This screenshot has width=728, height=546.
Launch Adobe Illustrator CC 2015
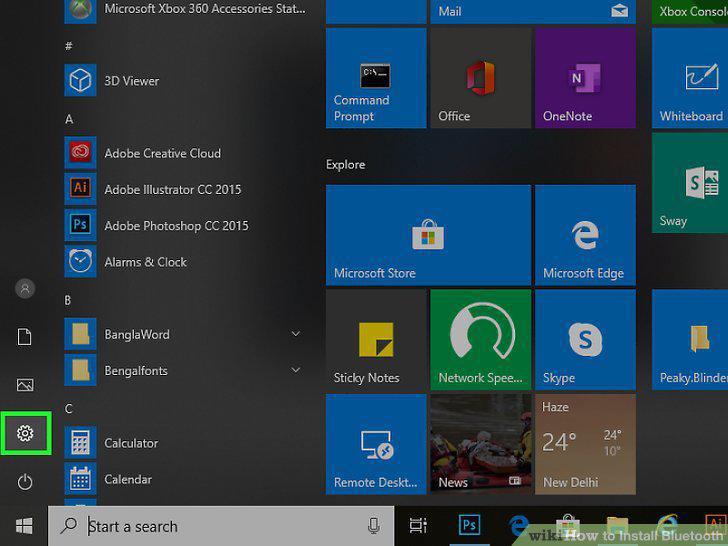pos(186,189)
